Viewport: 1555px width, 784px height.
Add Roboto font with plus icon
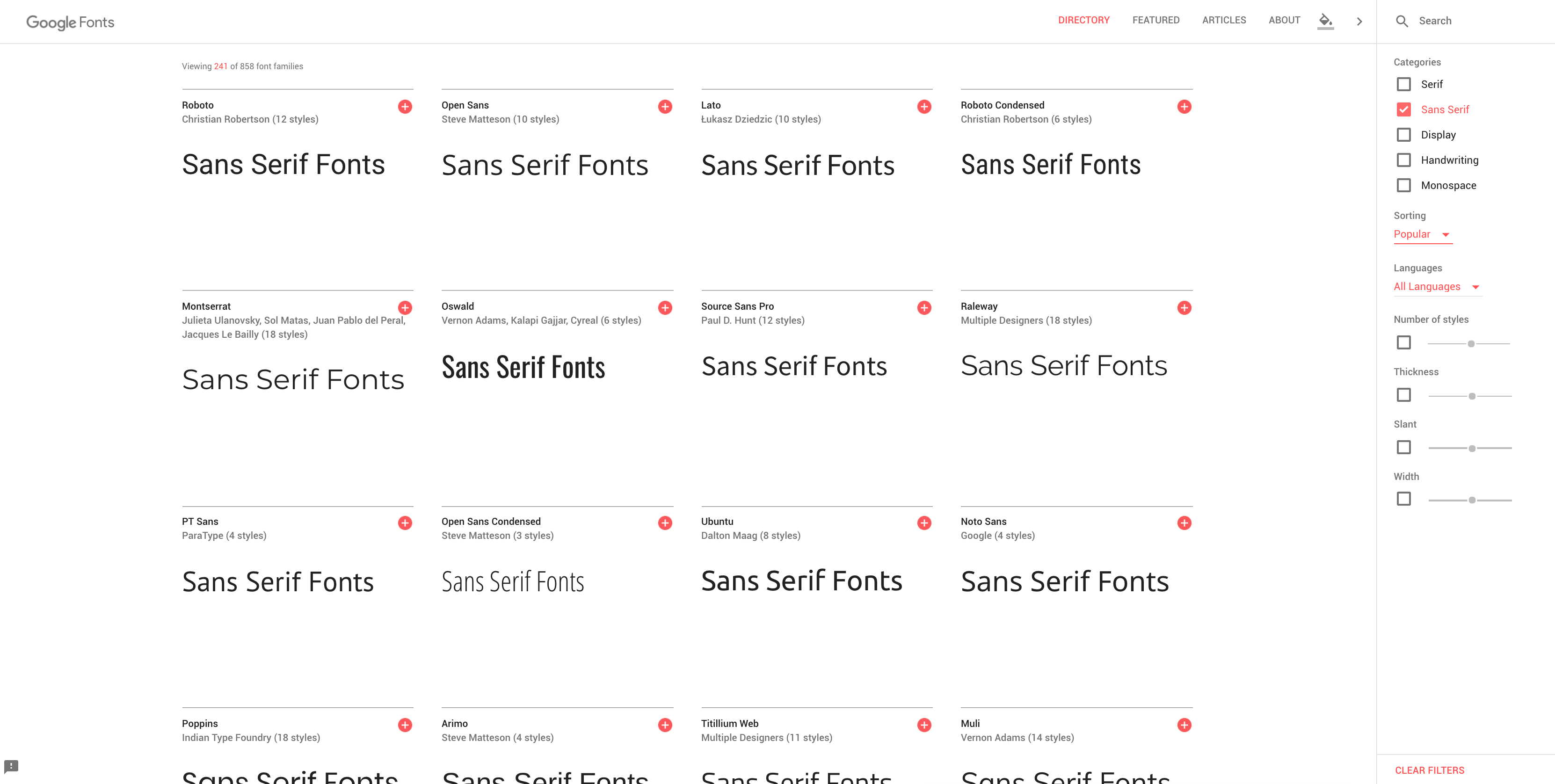(x=405, y=107)
